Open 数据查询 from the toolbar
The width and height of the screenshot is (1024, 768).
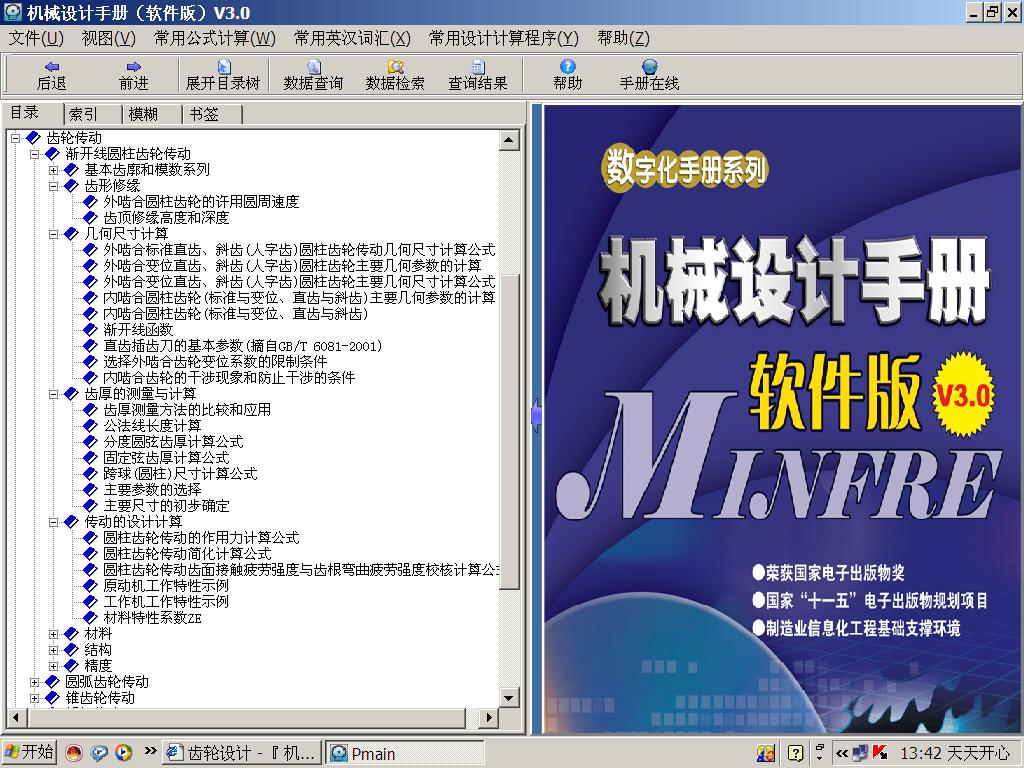coord(313,75)
